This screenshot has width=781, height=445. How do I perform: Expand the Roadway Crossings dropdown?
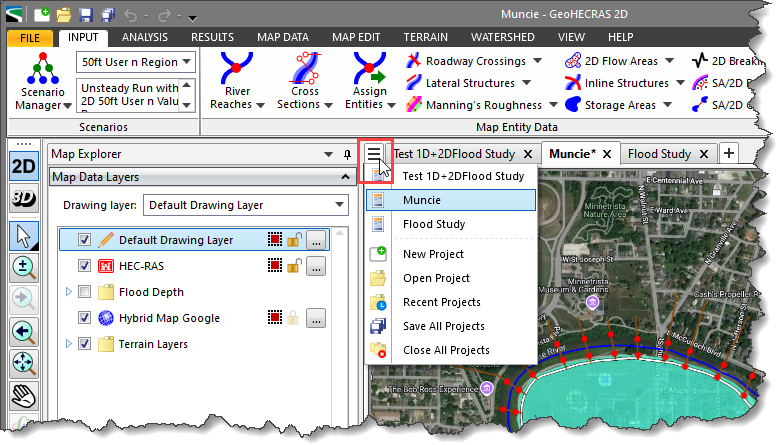538,62
